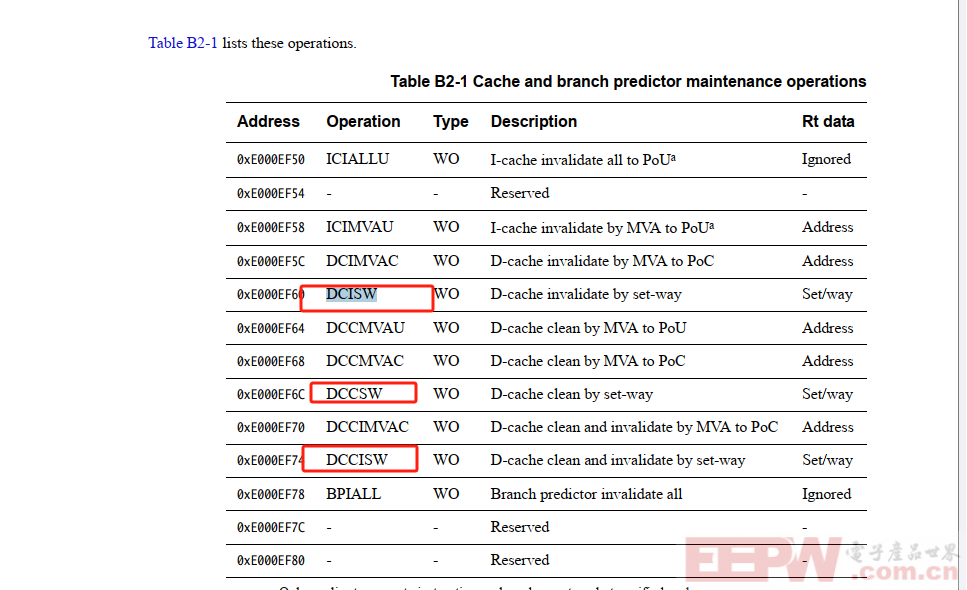Click the DCIMVAC operation name
This screenshot has width=967, height=590.
click(362, 261)
